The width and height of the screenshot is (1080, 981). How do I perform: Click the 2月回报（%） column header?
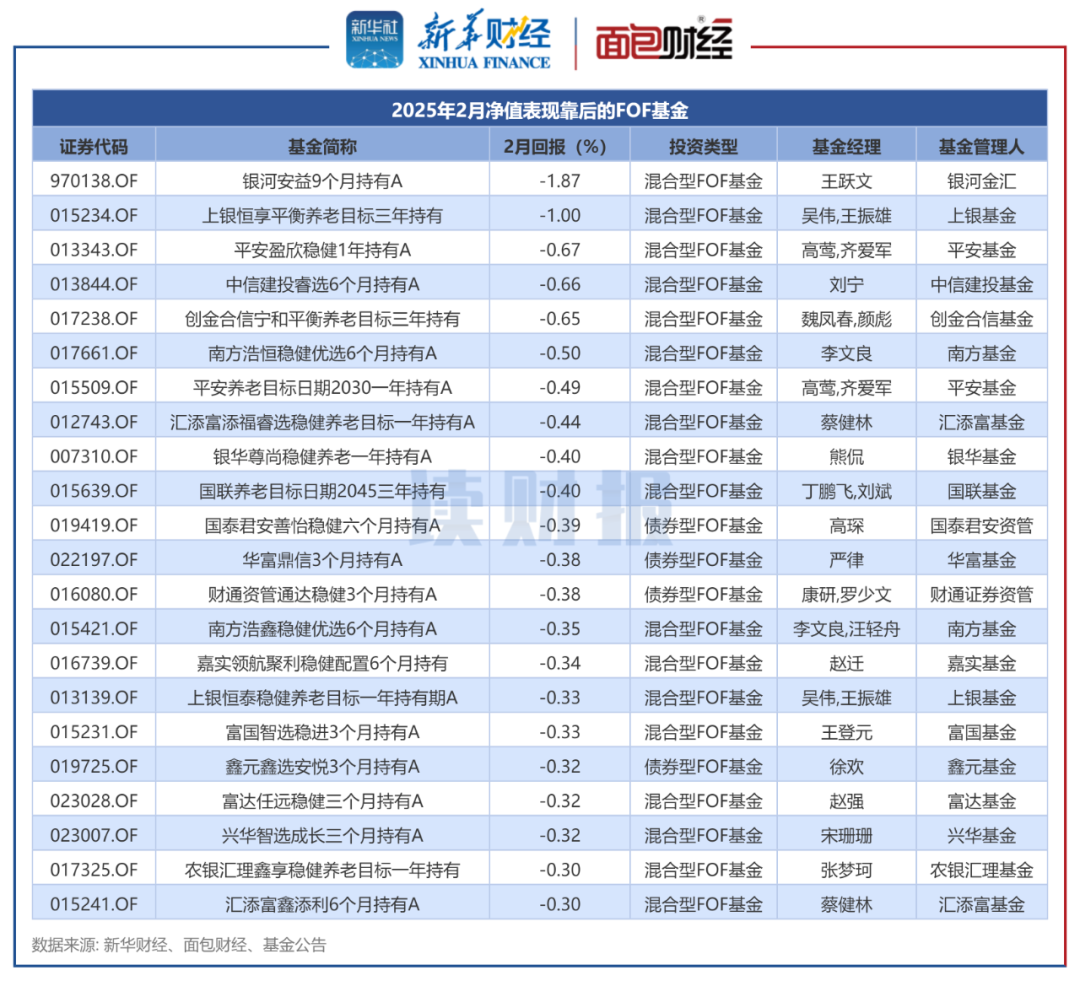pyautogui.click(x=560, y=146)
